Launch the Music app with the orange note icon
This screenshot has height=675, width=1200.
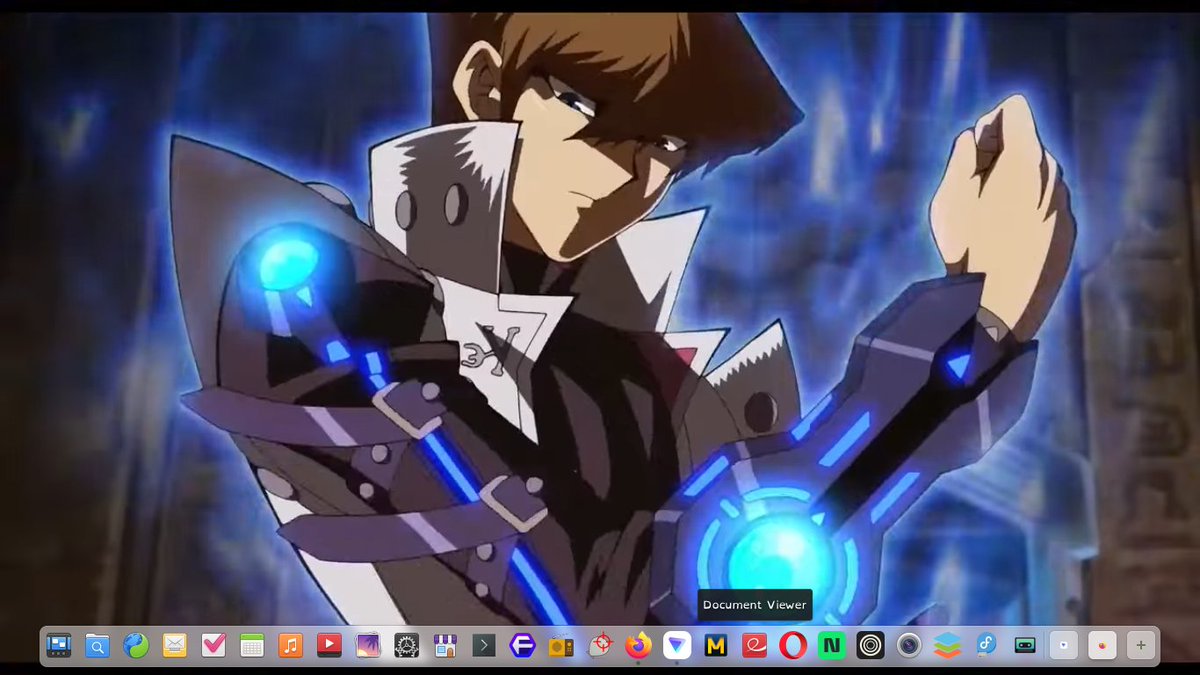point(290,646)
